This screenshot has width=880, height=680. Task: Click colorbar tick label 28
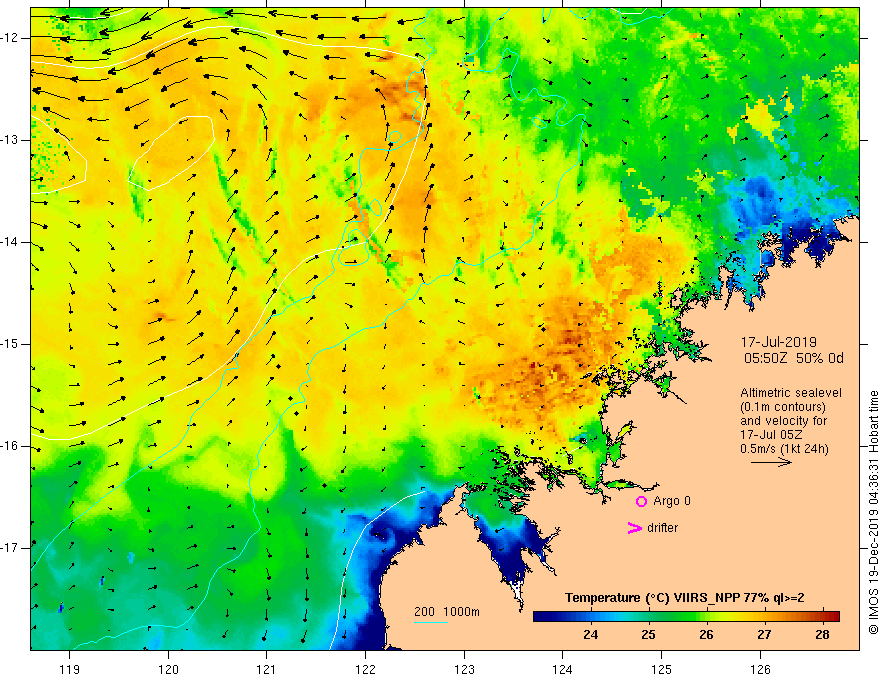click(x=822, y=635)
